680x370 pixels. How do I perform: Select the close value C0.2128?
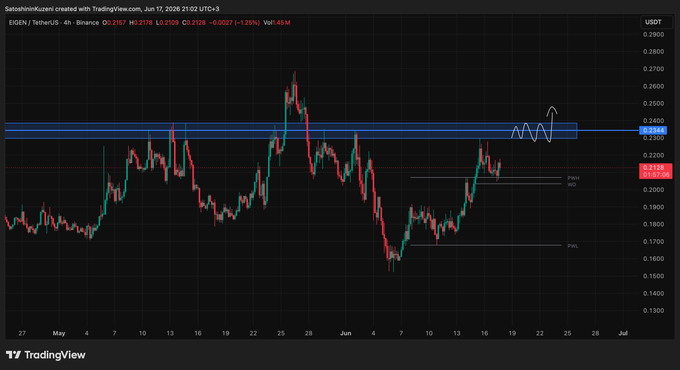coord(194,23)
